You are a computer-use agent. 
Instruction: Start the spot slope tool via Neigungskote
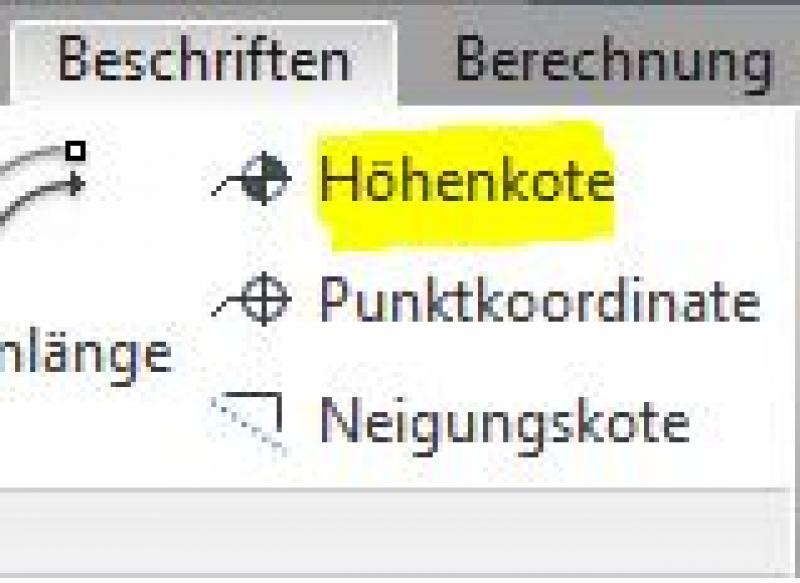tap(505, 422)
